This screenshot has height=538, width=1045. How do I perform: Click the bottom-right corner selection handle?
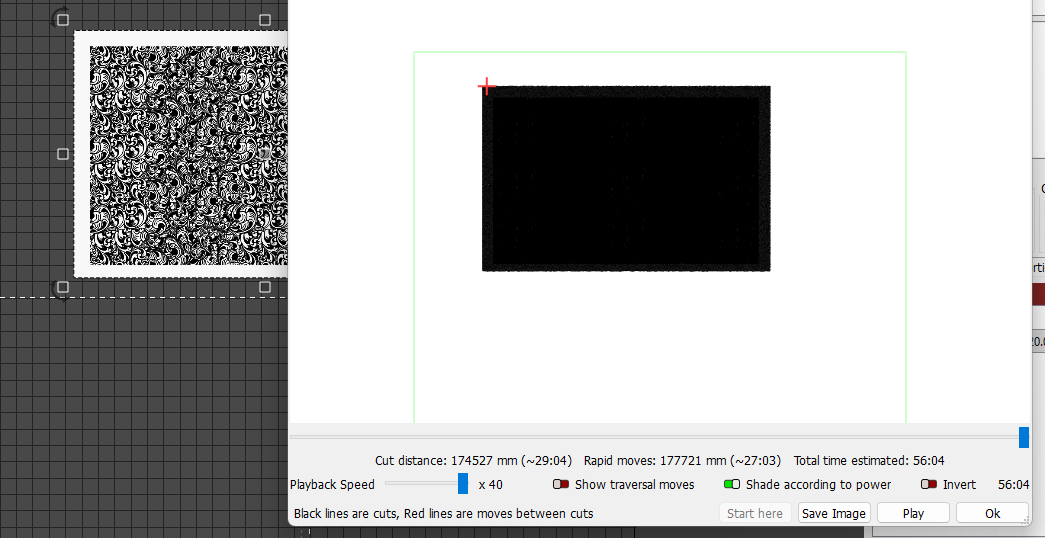(x=265, y=288)
